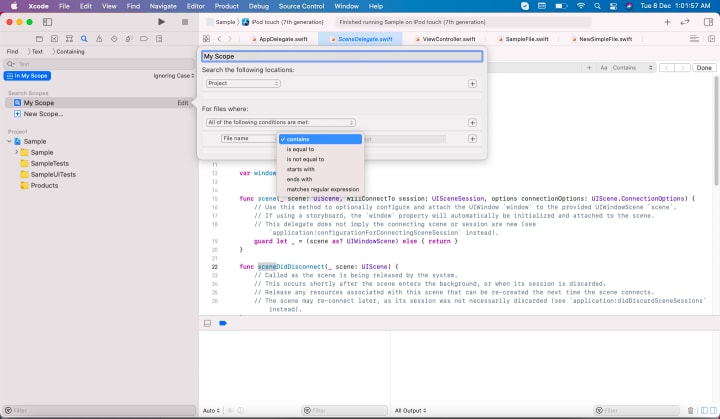Add condition group with plus button
The width and height of the screenshot is (720, 419).
(472, 123)
